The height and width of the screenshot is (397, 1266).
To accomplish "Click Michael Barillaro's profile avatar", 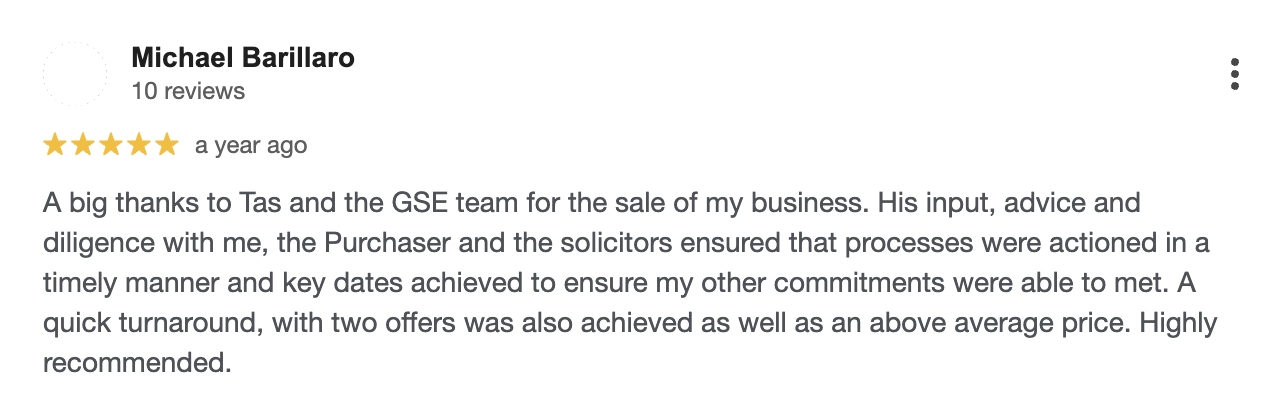I will pos(75,74).
